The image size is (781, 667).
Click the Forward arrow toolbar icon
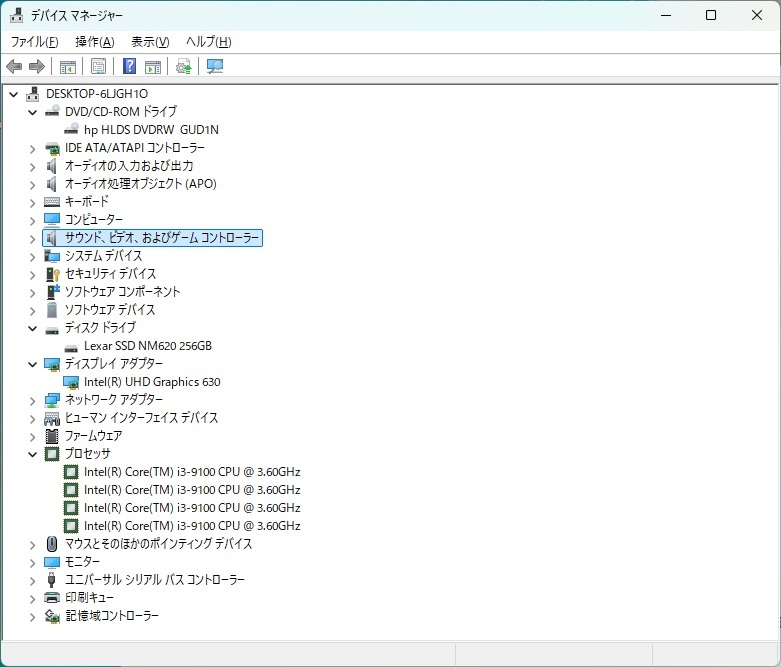click(x=37, y=66)
